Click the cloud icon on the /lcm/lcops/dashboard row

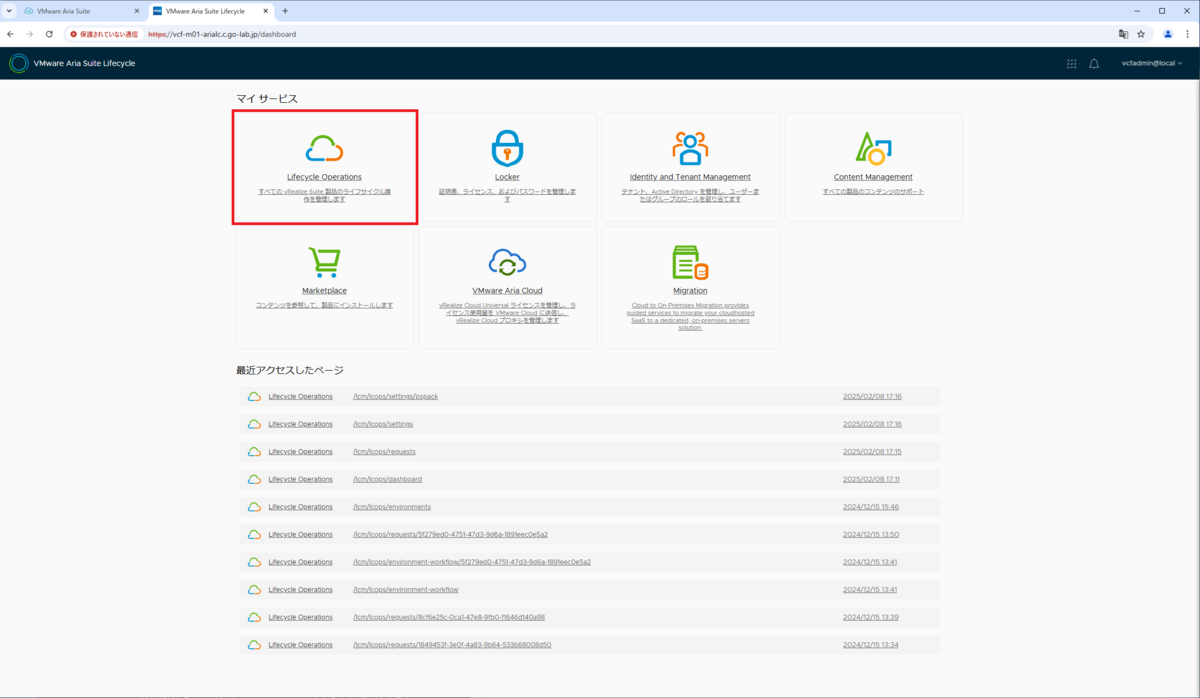click(x=254, y=479)
